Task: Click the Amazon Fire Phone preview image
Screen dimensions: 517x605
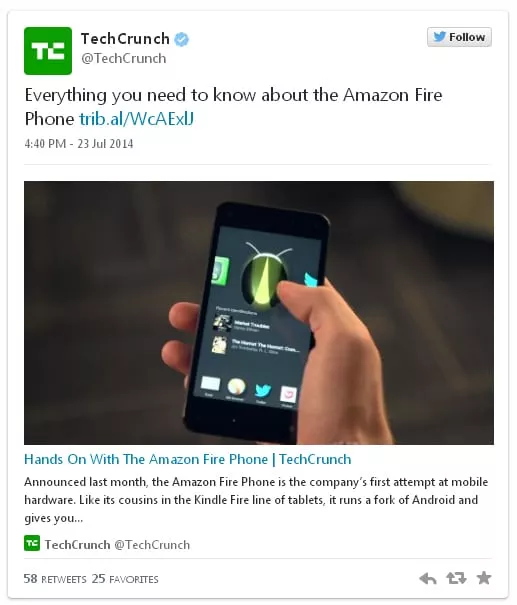Action: tap(259, 313)
